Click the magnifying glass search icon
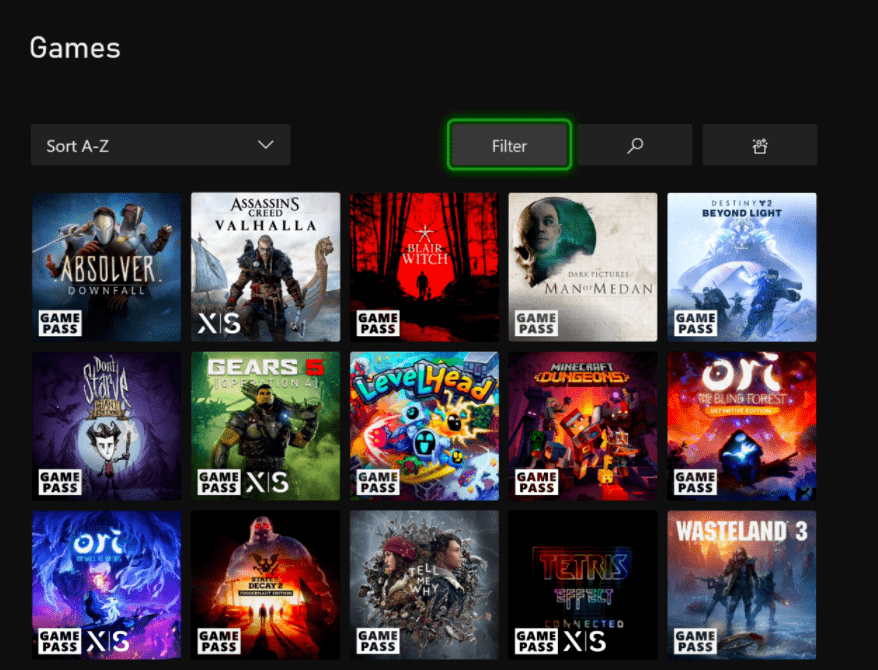The image size is (878, 670). pyautogui.click(x=635, y=146)
